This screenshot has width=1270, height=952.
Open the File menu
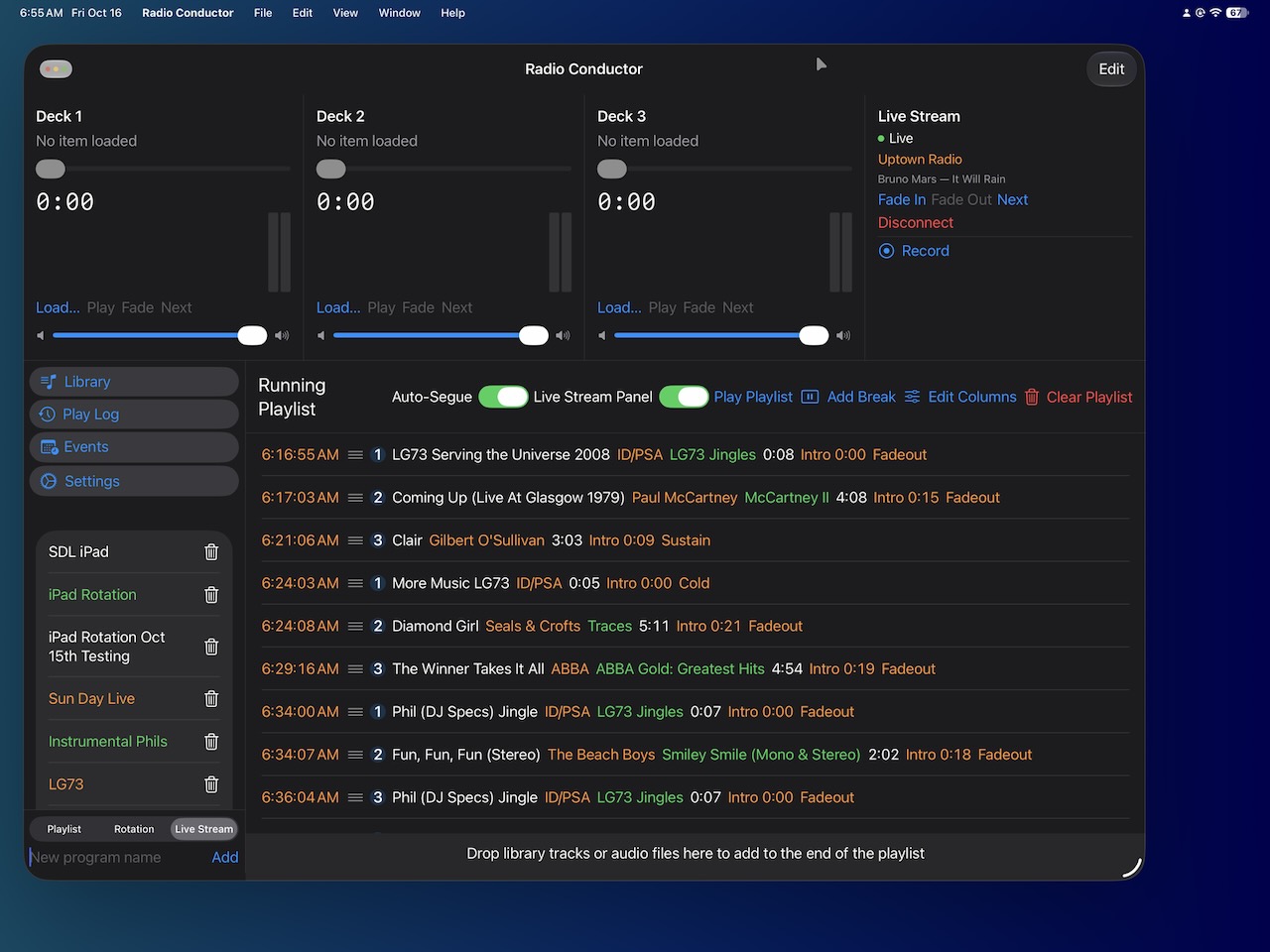pos(263,13)
